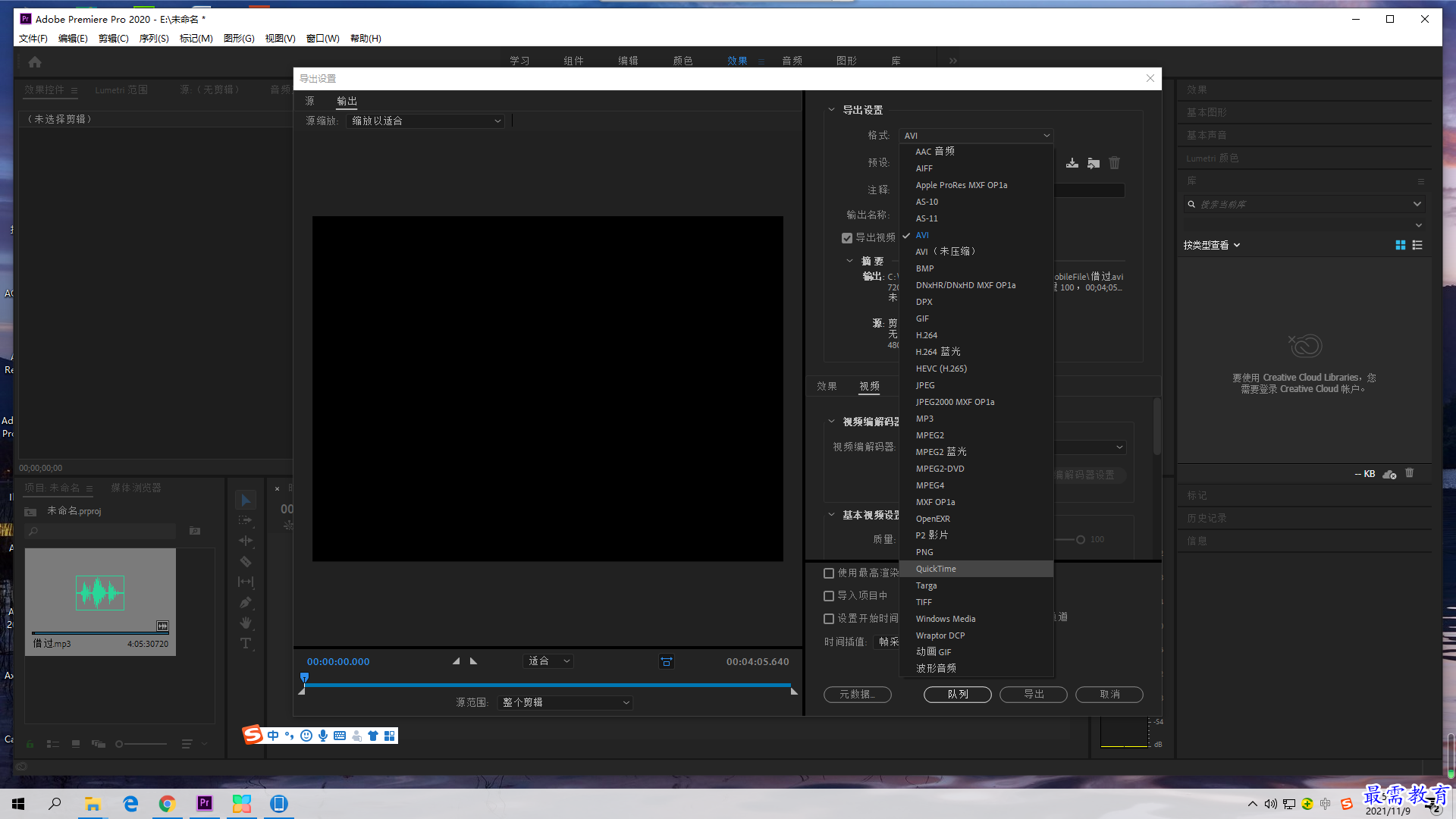This screenshot has height=819, width=1456.
Task: Open Chrome from the taskbar
Action: (x=168, y=804)
